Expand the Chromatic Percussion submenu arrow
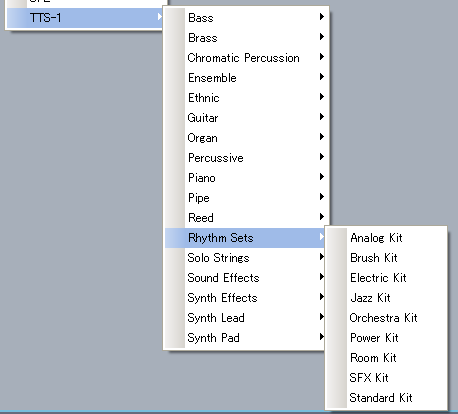The image size is (458, 414). point(322,56)
